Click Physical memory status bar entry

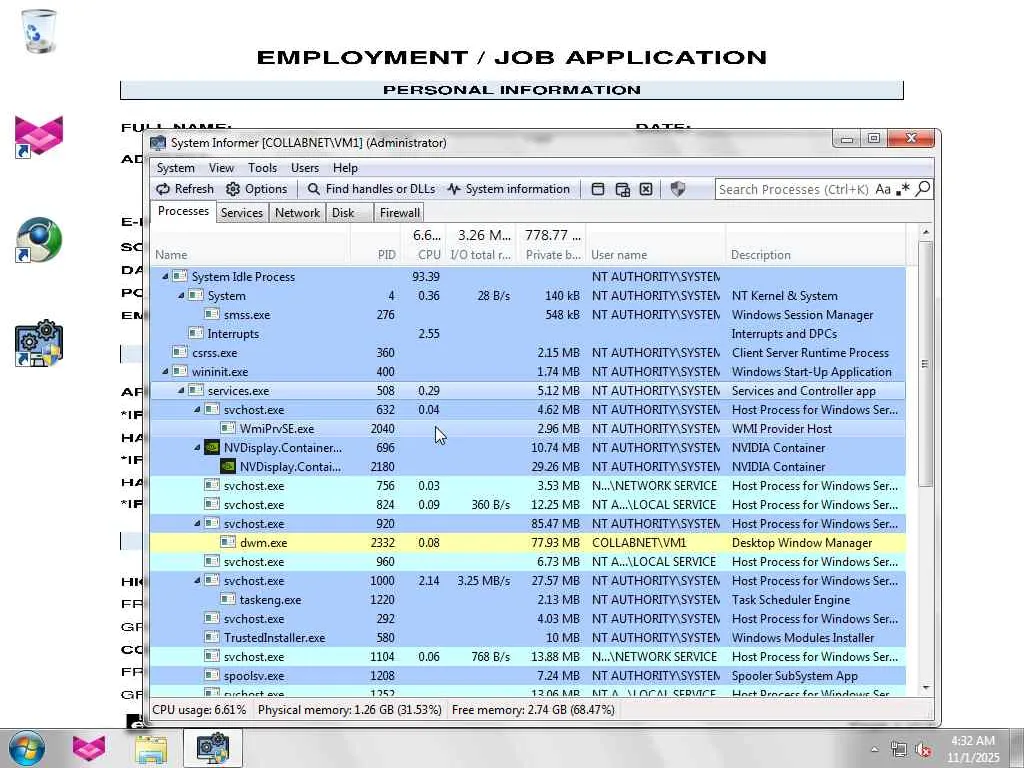349,709
